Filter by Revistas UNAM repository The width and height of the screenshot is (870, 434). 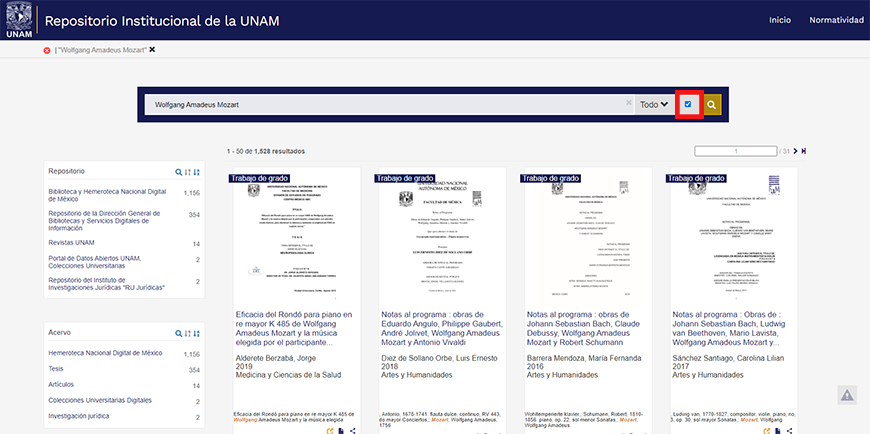tap(71, 243)
